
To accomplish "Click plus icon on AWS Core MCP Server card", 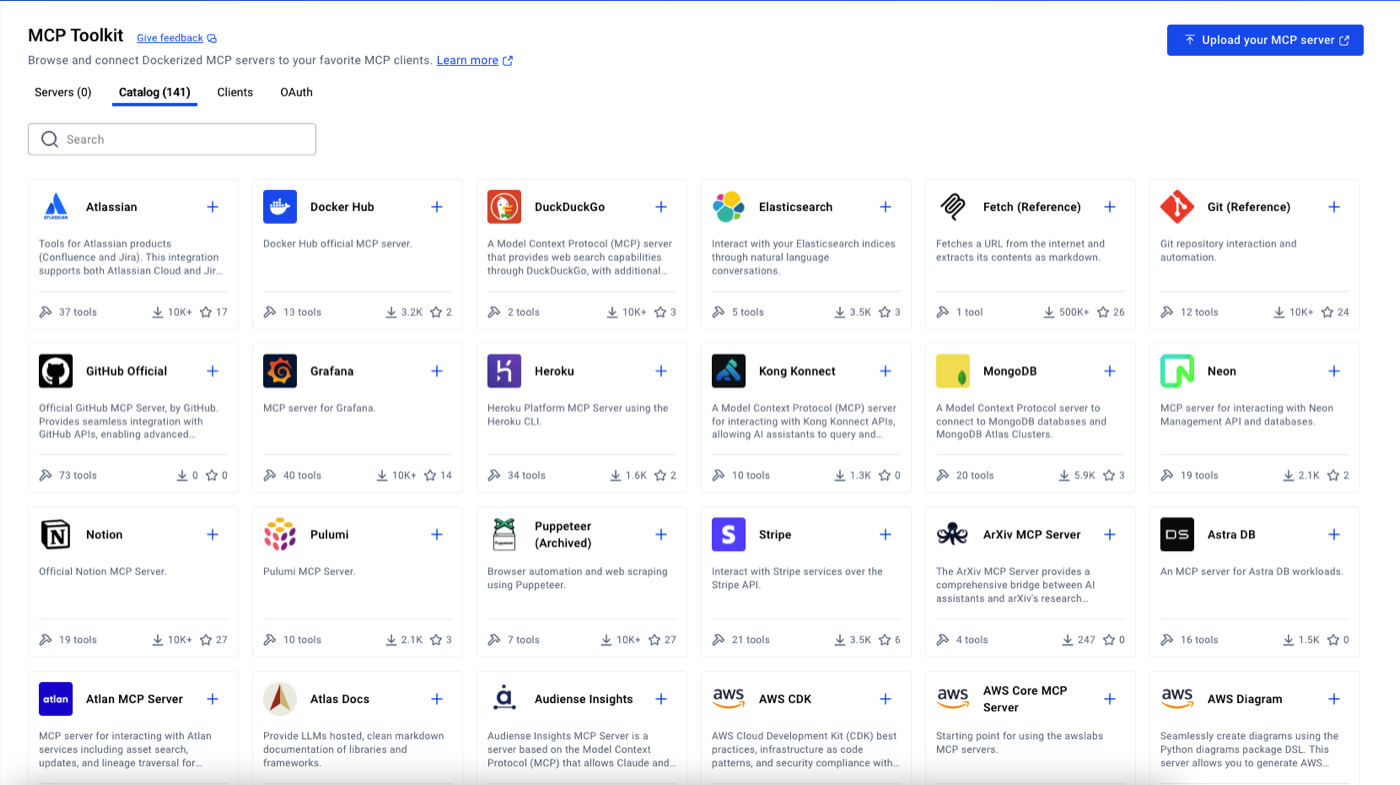I will pos(1110,699).
